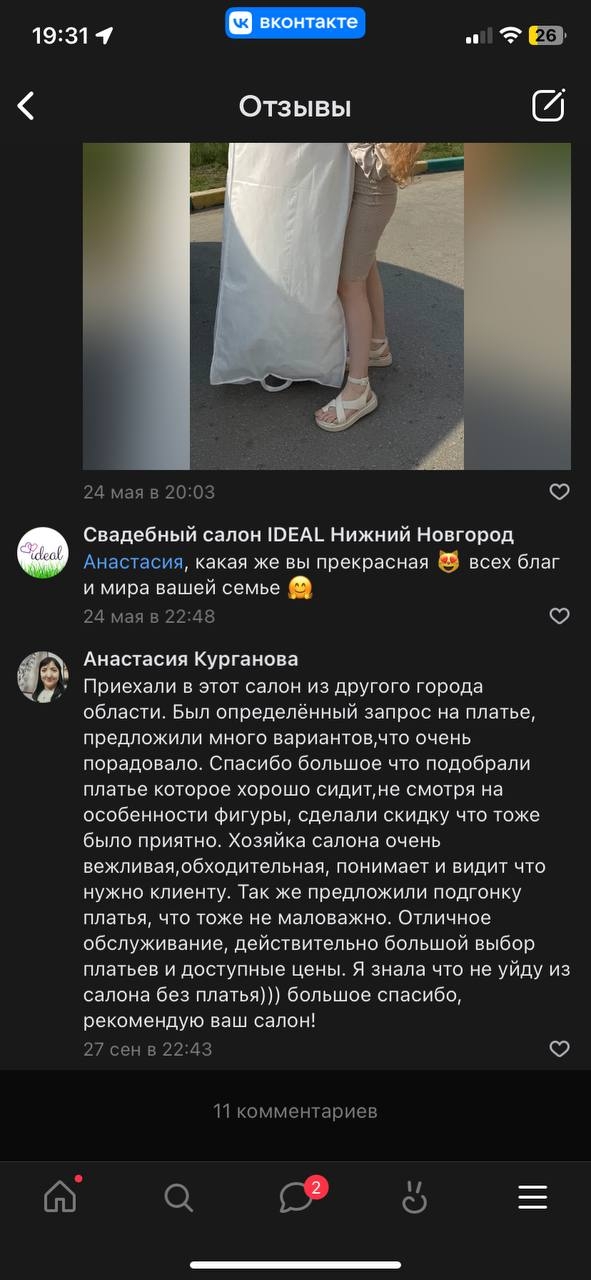
Task: Open the Home tab icon
Action: coord(61,1196)
